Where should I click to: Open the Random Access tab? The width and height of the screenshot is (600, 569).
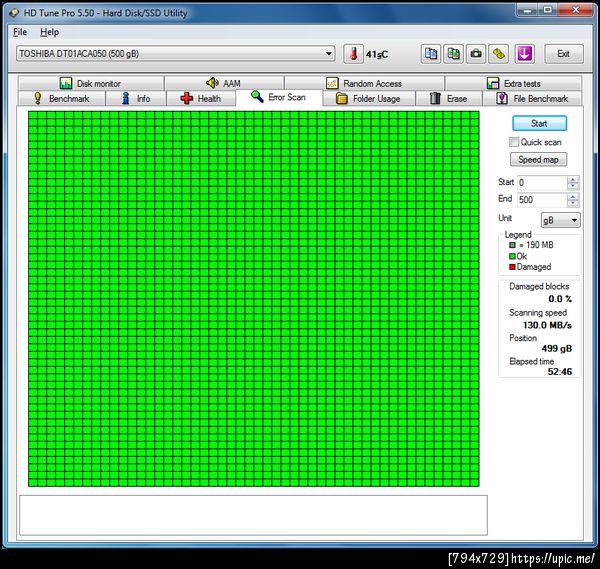coord(364,83)
